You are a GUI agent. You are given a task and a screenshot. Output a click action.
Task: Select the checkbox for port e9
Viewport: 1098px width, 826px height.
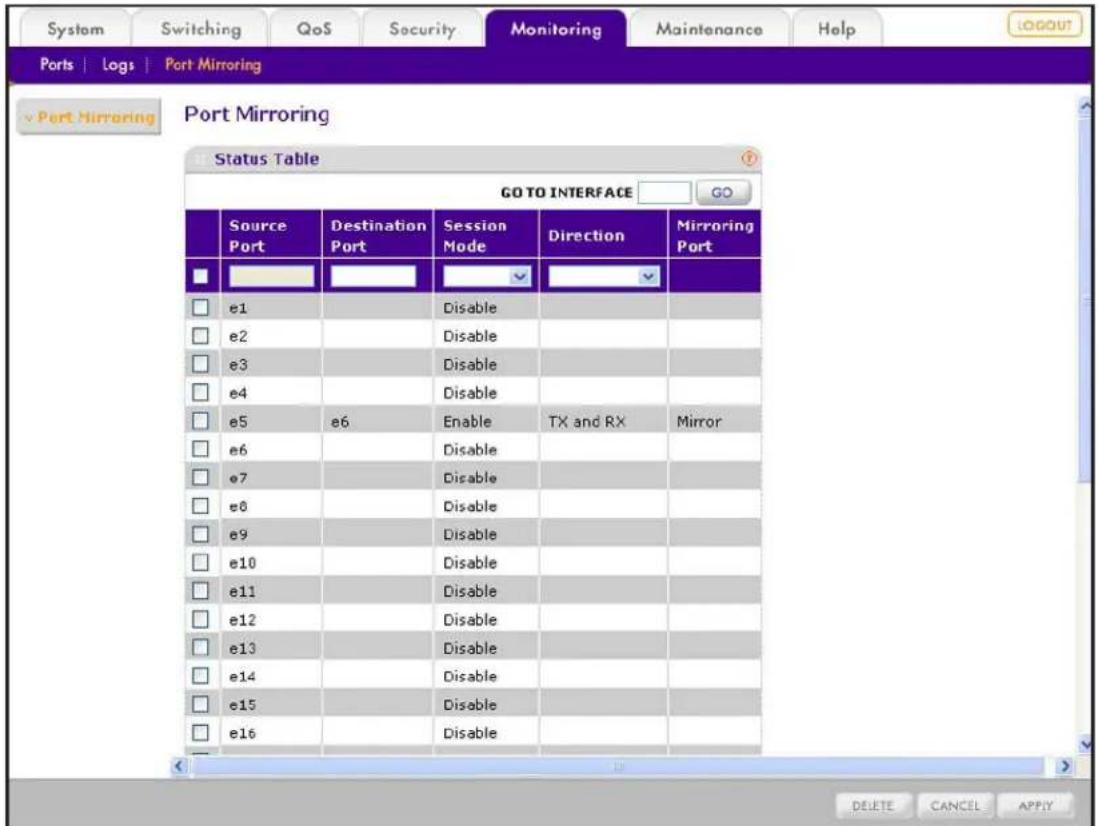point(200,534)
